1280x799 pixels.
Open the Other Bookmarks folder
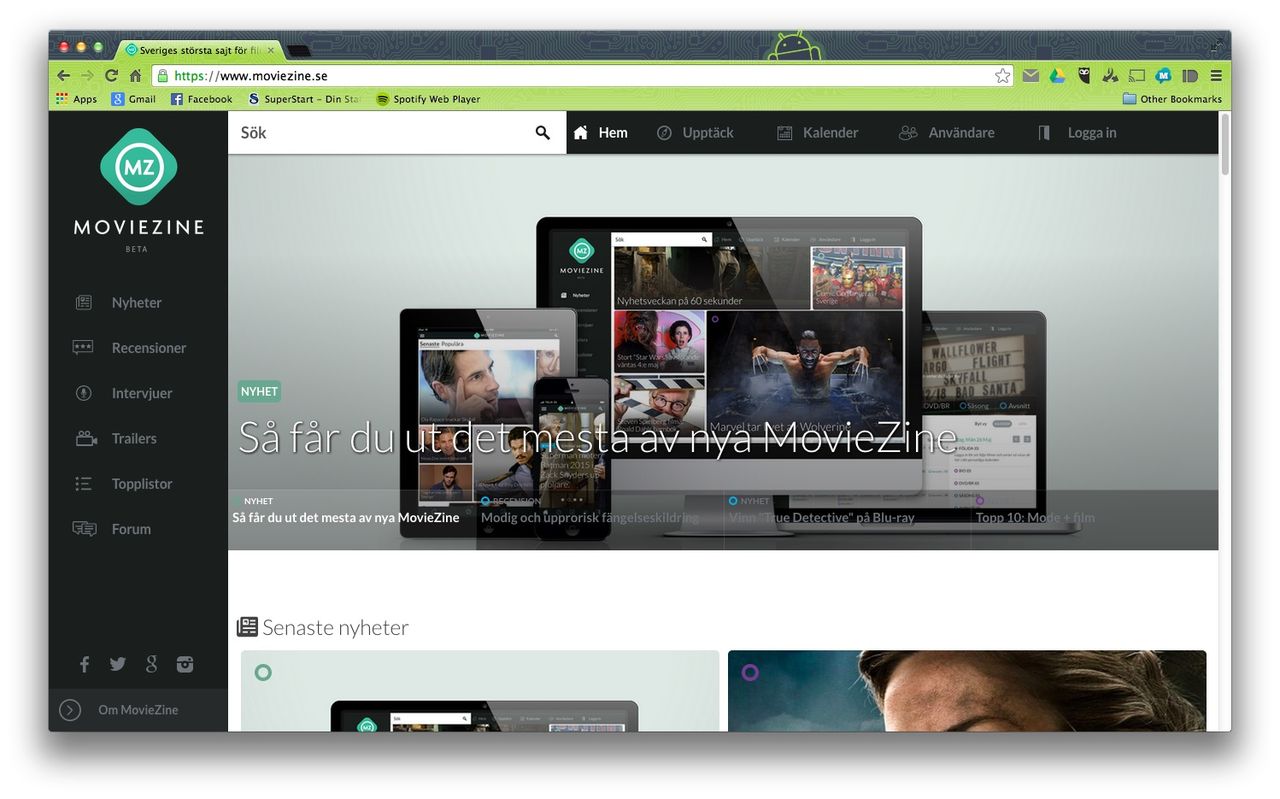1172,99
